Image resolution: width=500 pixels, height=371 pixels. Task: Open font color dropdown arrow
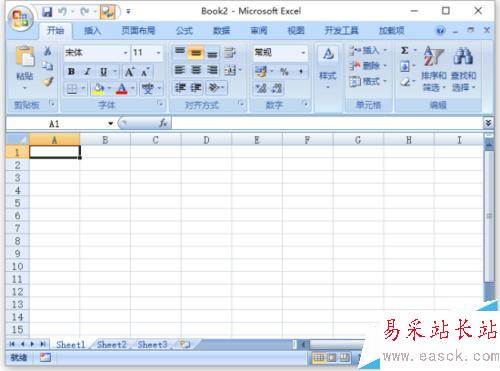pos(132,89)
